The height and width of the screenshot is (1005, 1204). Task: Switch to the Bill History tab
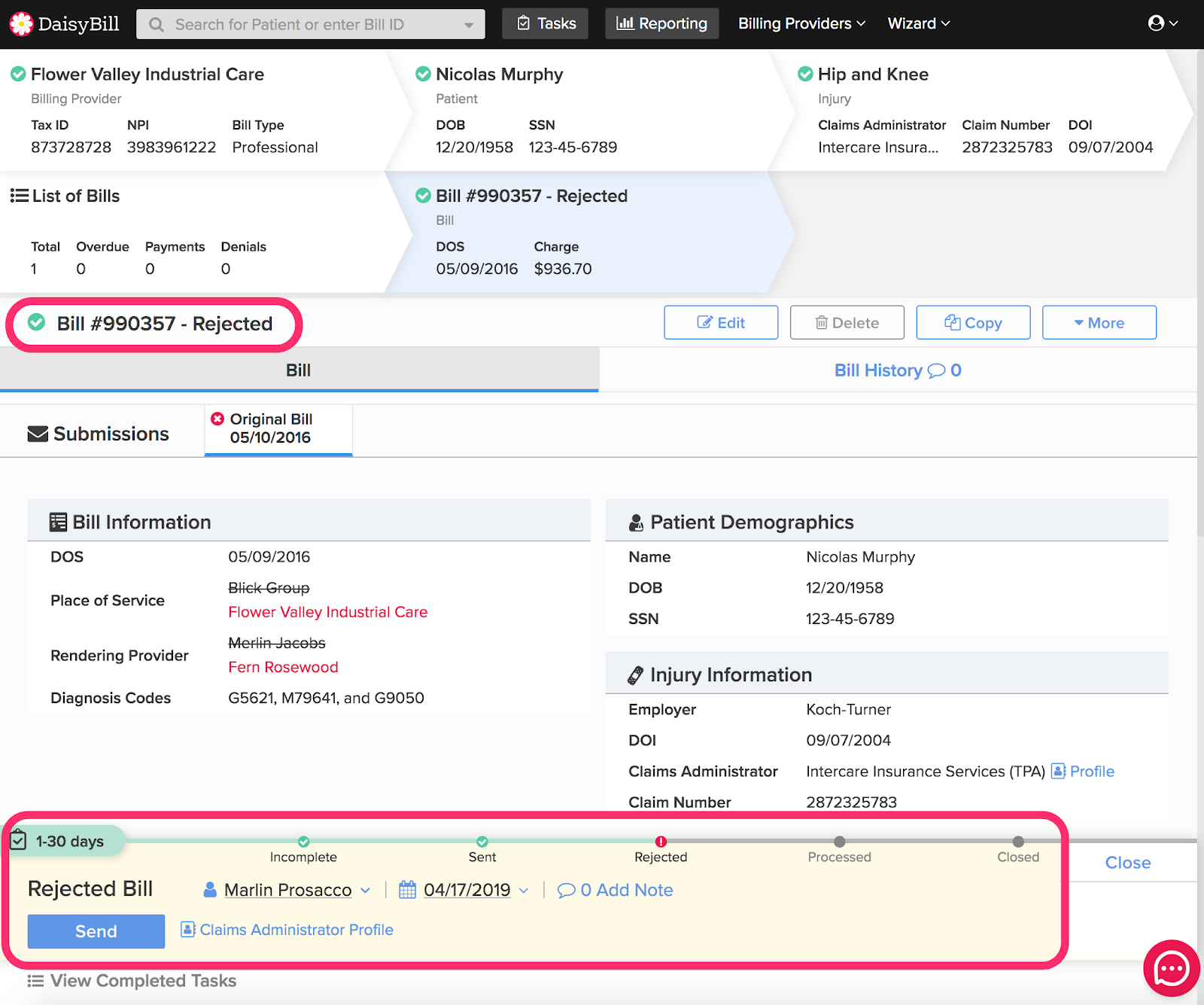coord(898,370)
